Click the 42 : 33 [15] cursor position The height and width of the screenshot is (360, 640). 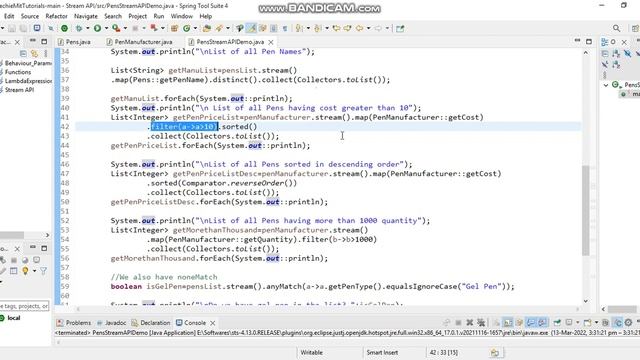[444, 352]
